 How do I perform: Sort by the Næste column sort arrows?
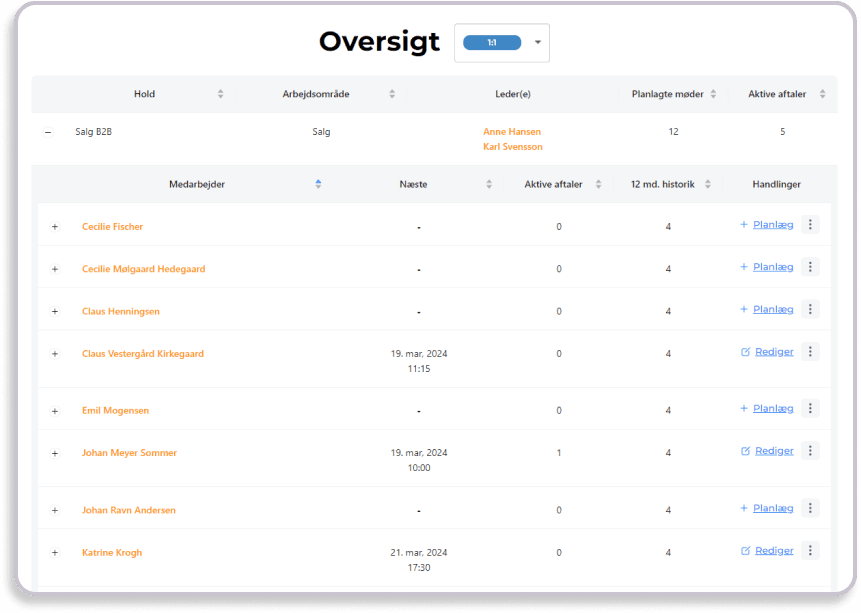489,184
